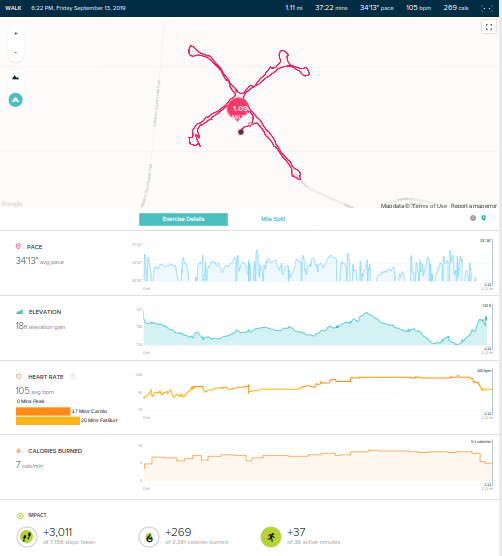Screen dimensions: 502x556
Task: Open the Terms of Use link
Action: tap(429, 206)
